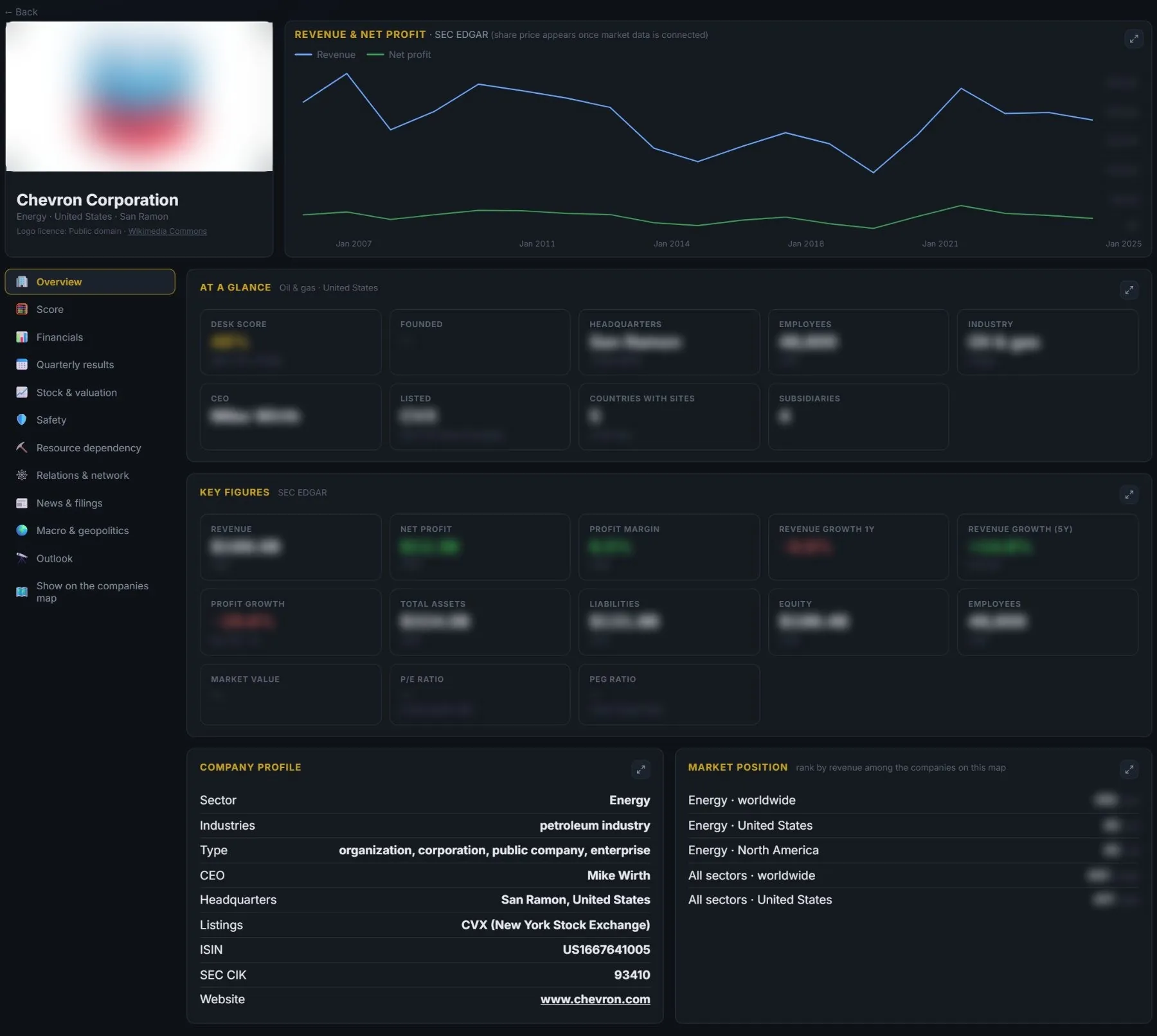The width and height of the screenshot is (1157, 1036).
Task: Click the Liabilities card
Action: click(x=669, y=622)
